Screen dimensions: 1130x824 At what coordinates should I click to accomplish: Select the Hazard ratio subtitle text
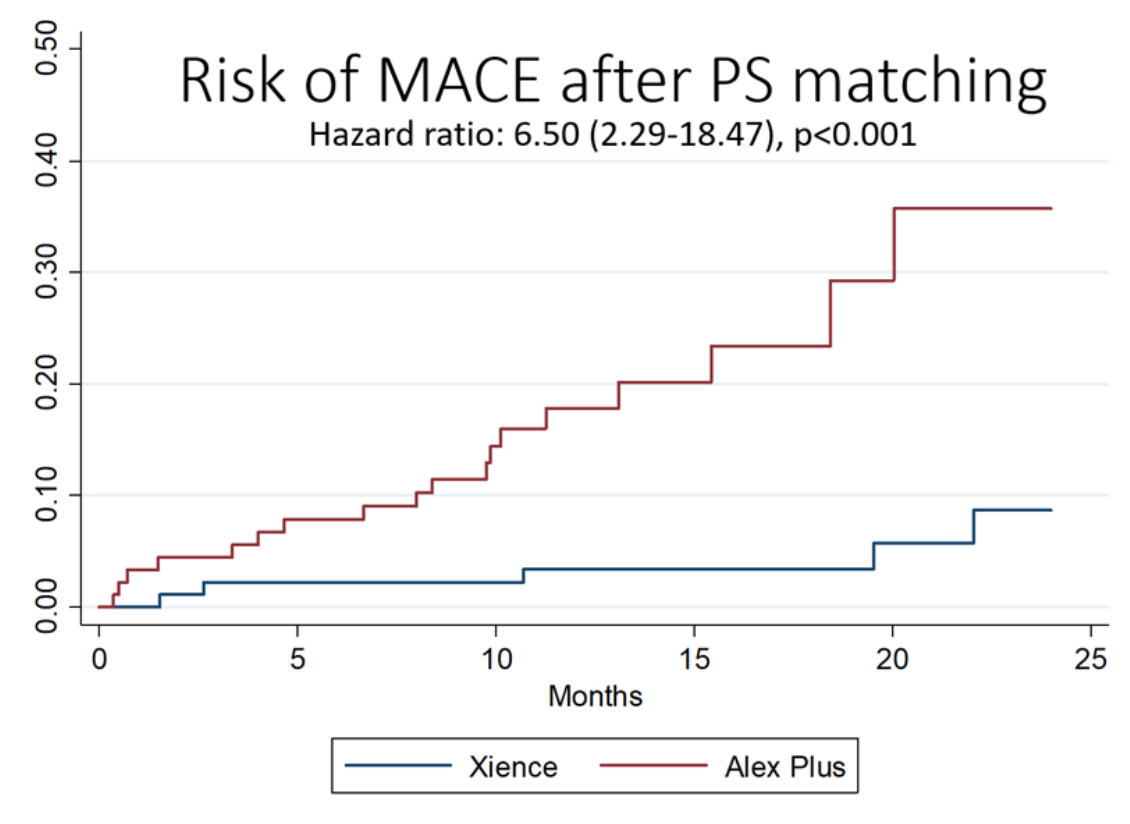(x=612, y=134)
